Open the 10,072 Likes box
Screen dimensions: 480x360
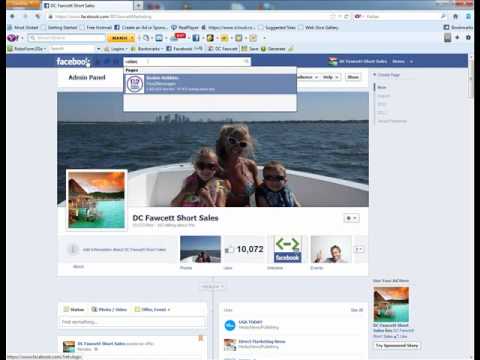click(x=244, y=249)
